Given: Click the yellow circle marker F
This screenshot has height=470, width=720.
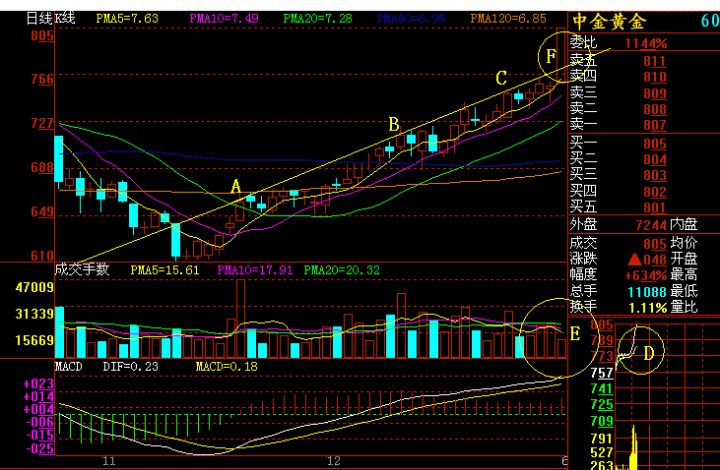Looking at the screenshot, I should 552,57.
